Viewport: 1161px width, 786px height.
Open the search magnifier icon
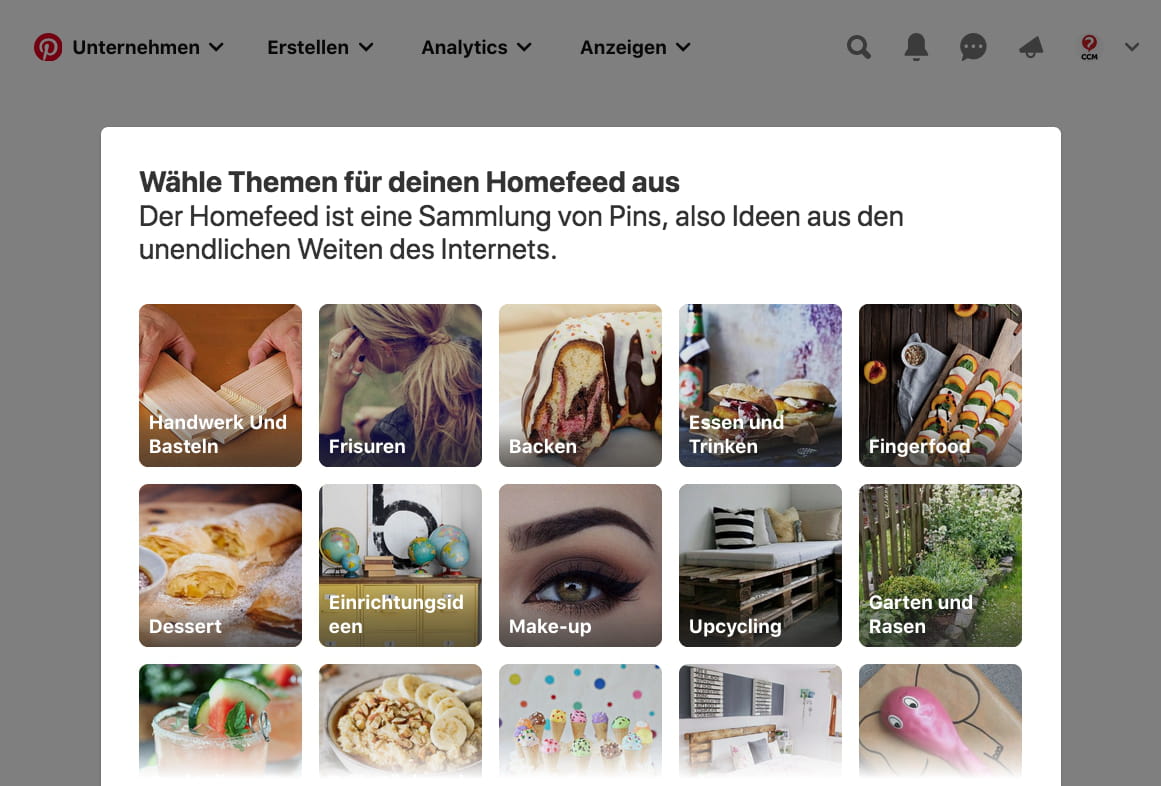[859, 47]
